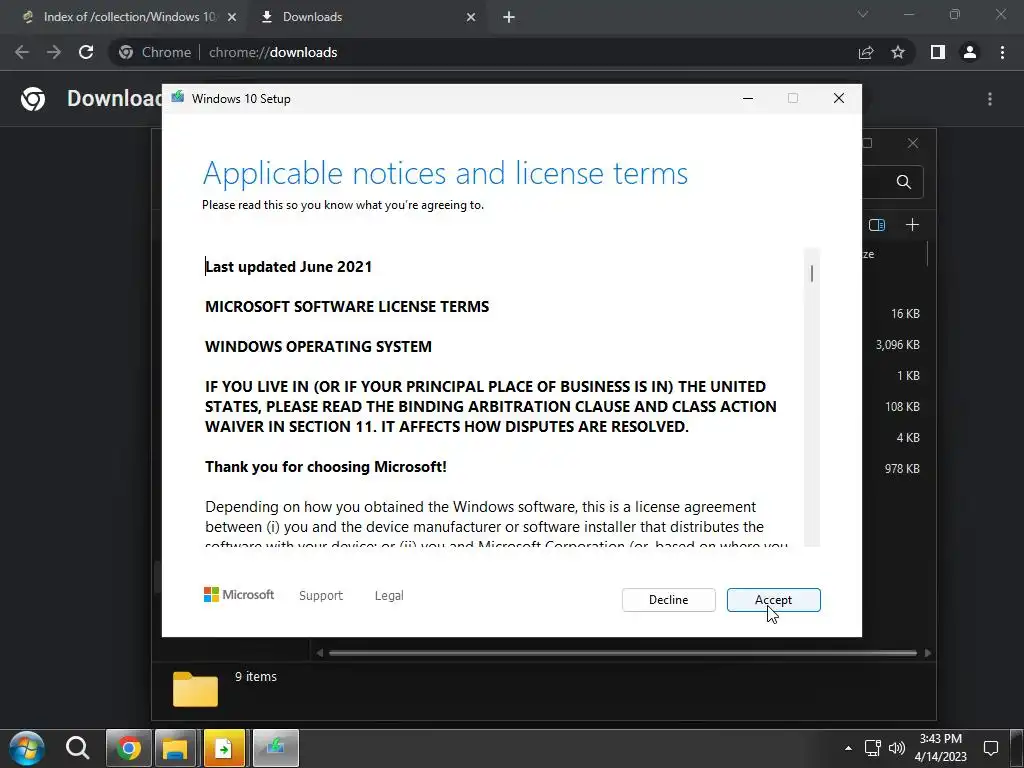
Task: Open Downloads page more actions menu
Action: [x=990, y=99]
